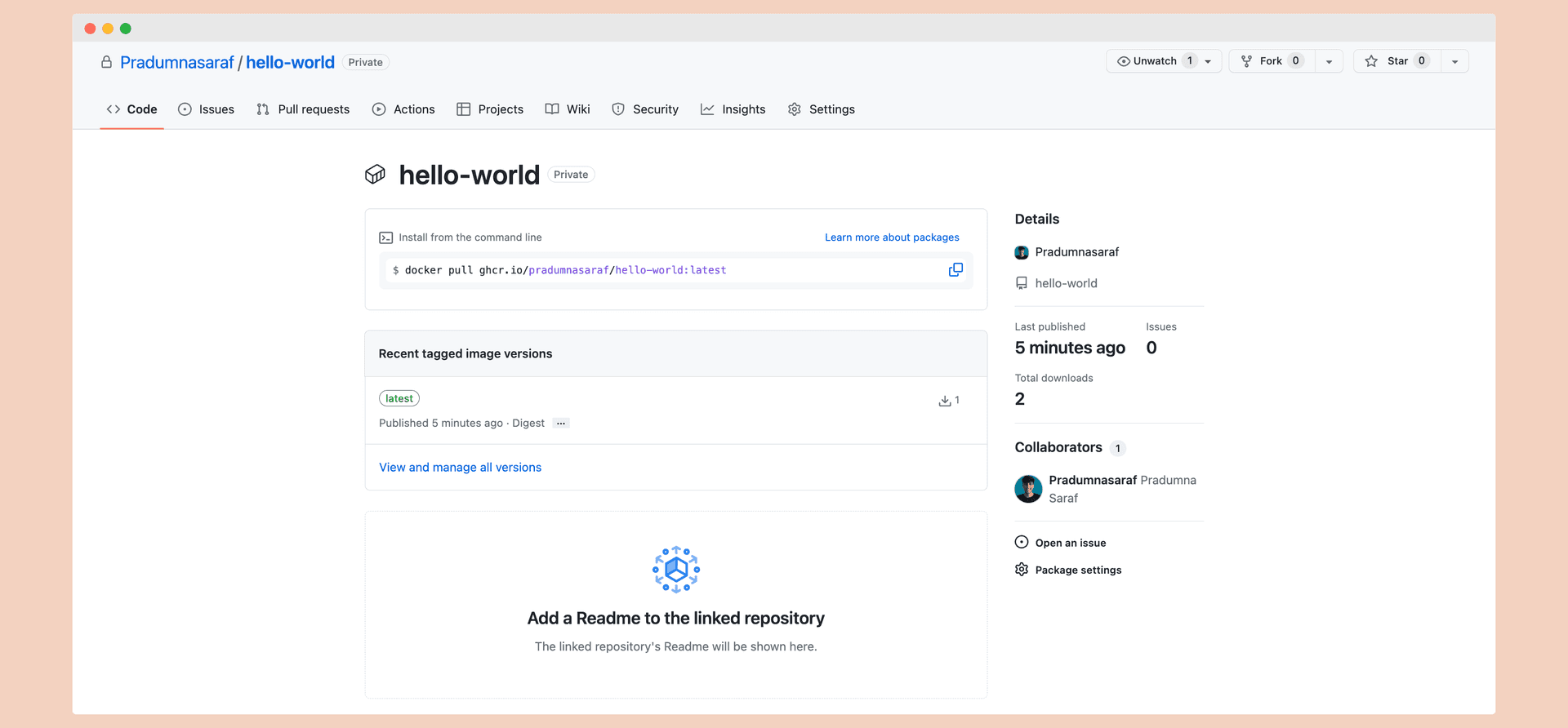
Task: Click 'Add a Readme to the linked repository'
Action: click(676, 619)
